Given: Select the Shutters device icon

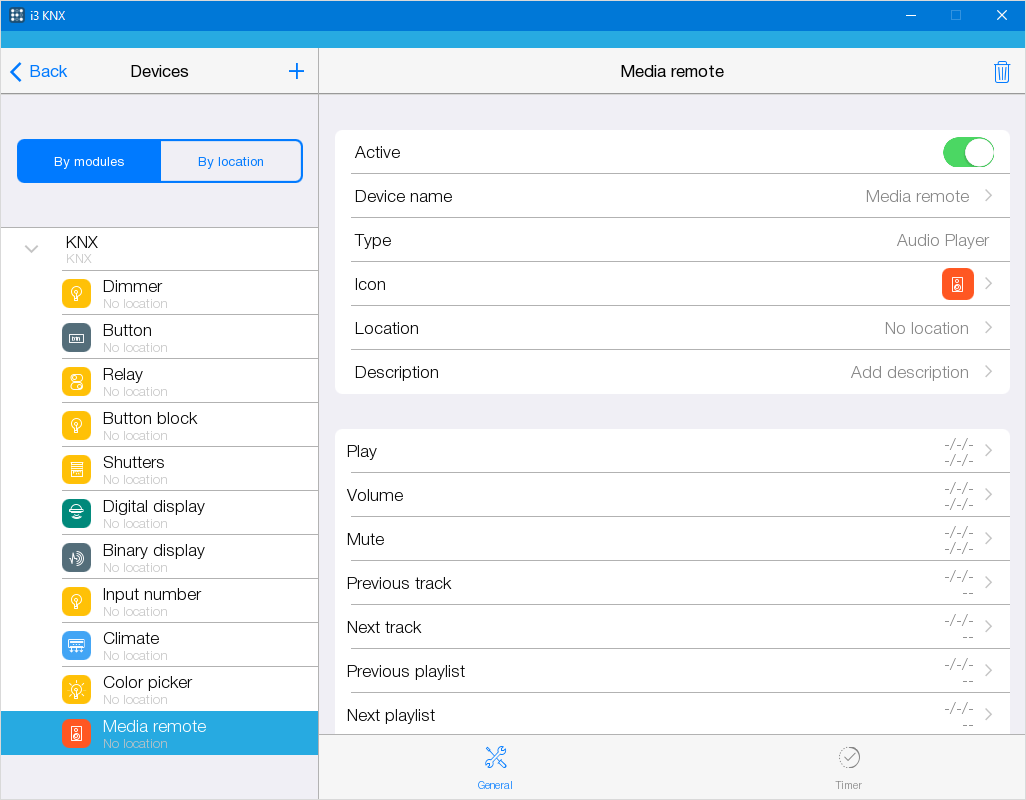Looking at the screenshot, I should click(76, 470).
